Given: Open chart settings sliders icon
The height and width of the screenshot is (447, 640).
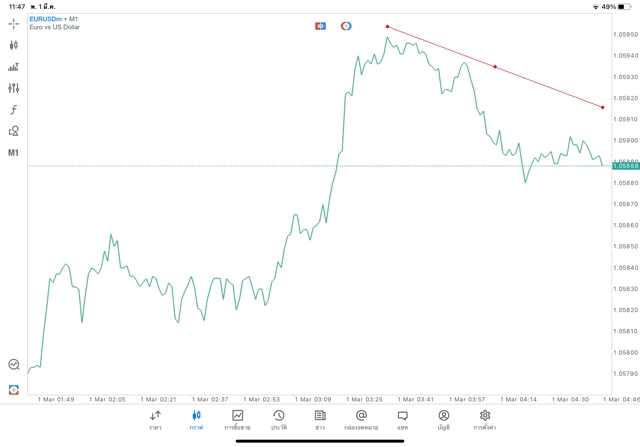Looking at the screenshot, I should [x=14, y=88].
